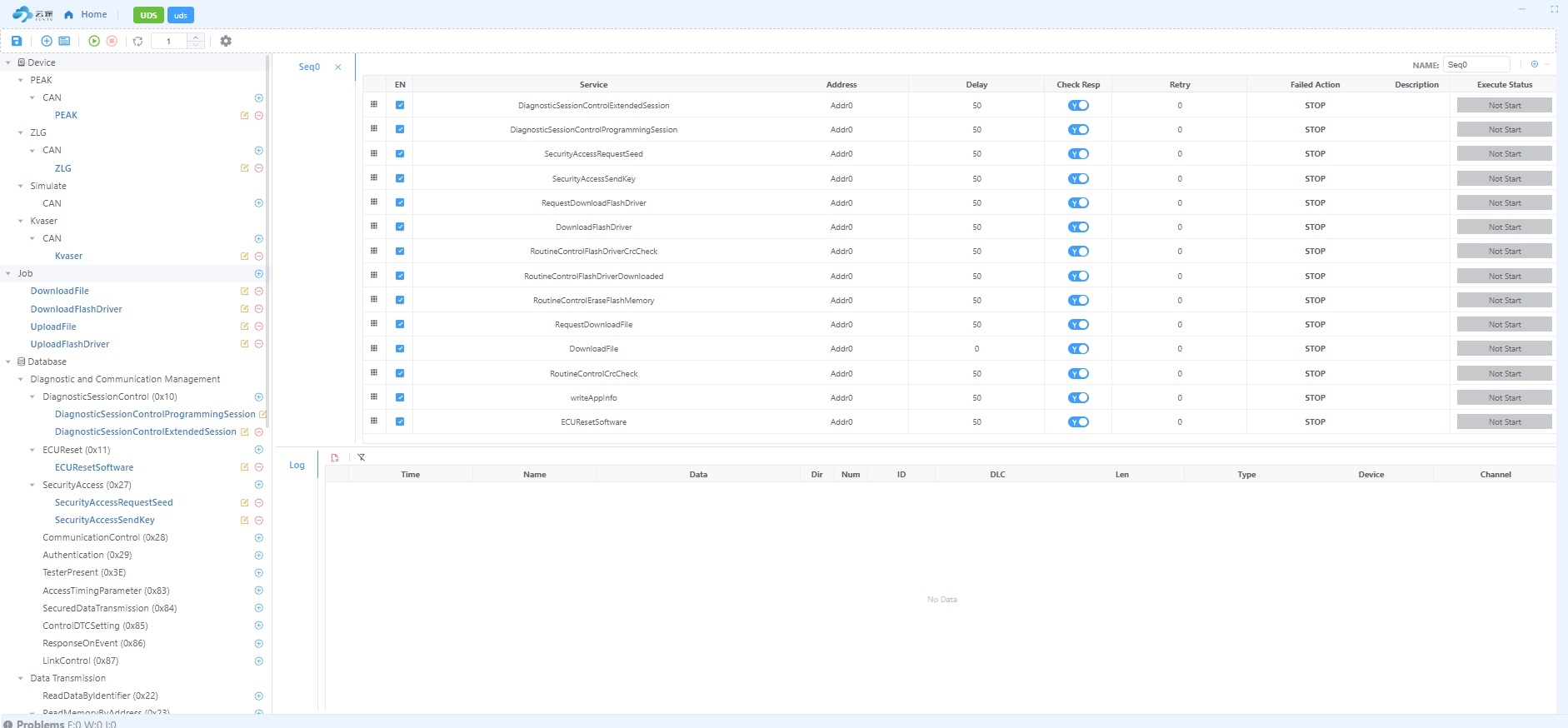Click Not Start status for DownloadFile row

pos(1505,348)
